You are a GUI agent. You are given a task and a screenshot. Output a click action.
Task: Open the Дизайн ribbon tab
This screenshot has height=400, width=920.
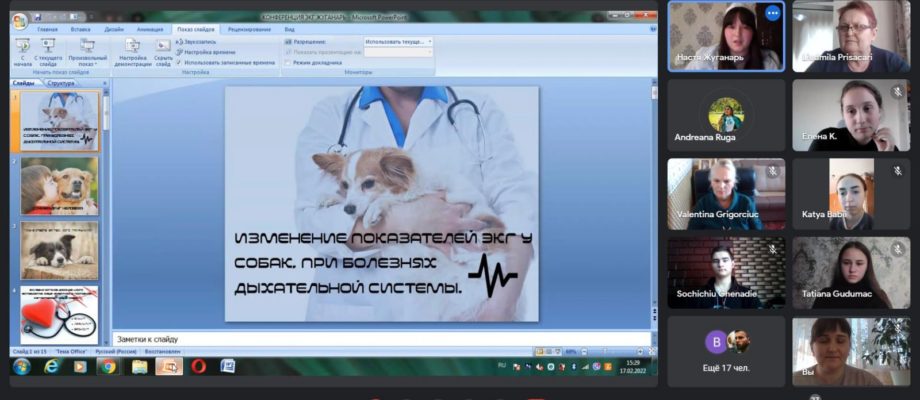114,29
